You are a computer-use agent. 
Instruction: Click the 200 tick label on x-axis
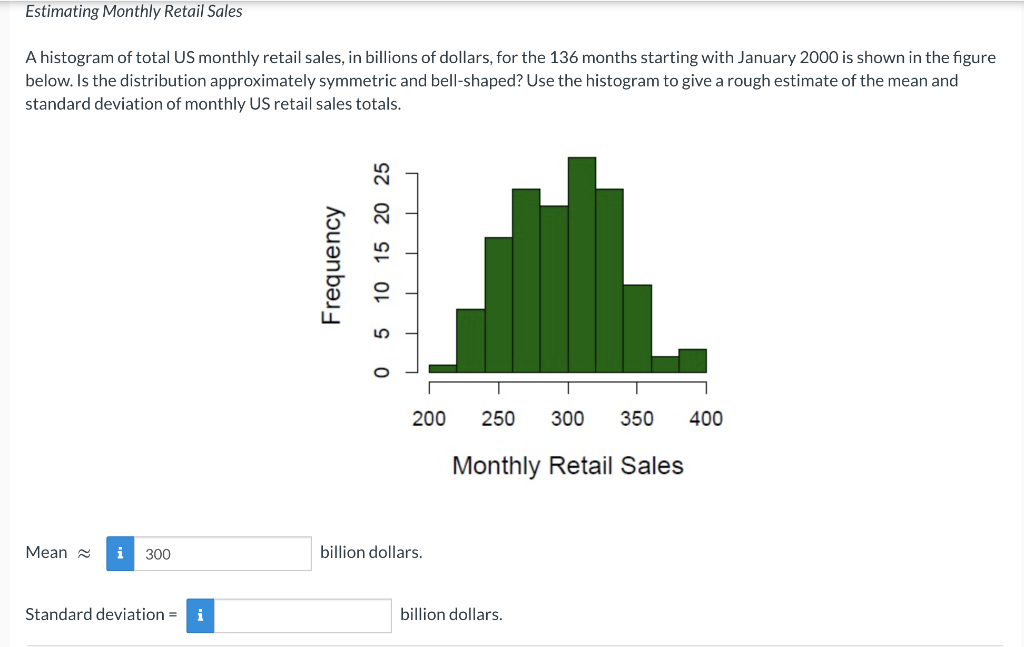click(429, 419)
